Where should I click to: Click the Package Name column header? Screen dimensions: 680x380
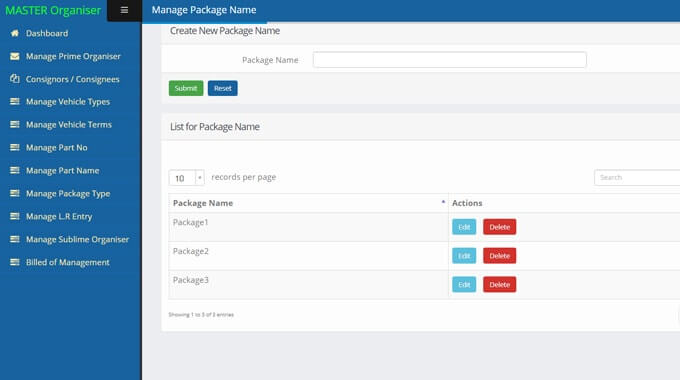pos(308,203)
